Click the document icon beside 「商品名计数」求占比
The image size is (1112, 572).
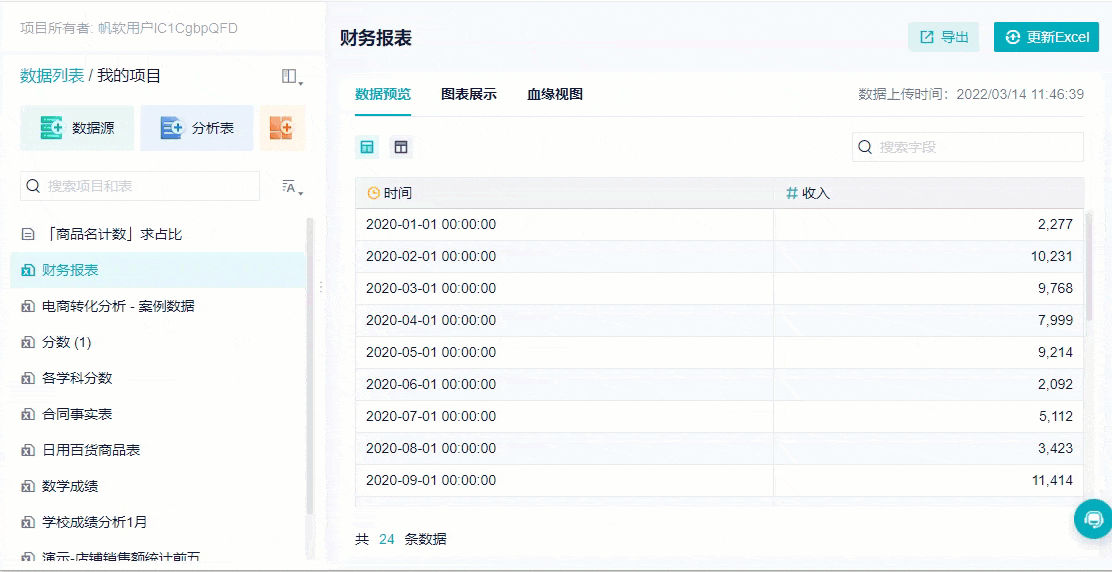coord(28,234)
